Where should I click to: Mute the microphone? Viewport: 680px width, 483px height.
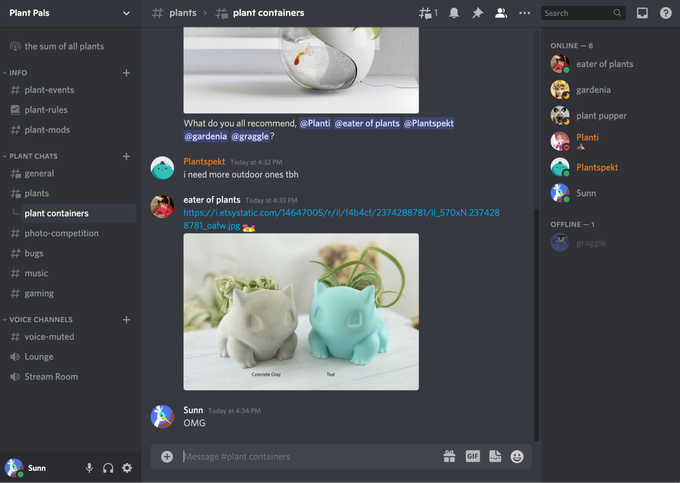click(89, 468)
